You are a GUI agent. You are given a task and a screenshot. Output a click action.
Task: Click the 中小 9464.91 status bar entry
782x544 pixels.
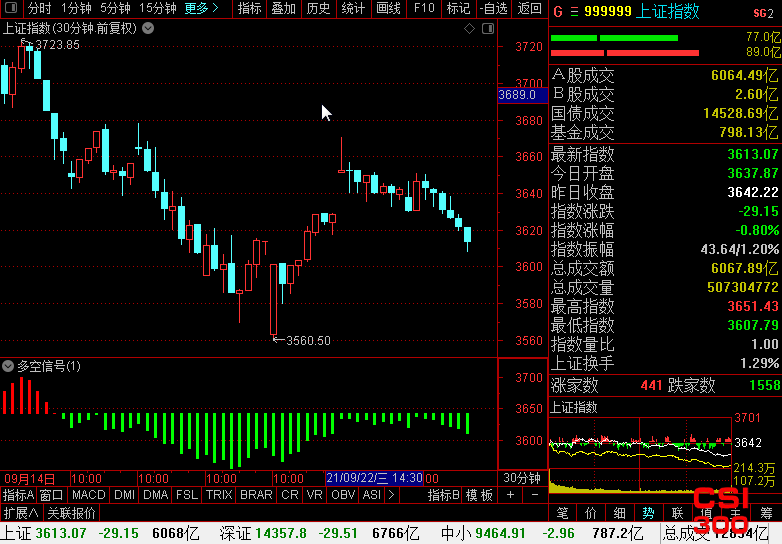[x=542, y=534]
